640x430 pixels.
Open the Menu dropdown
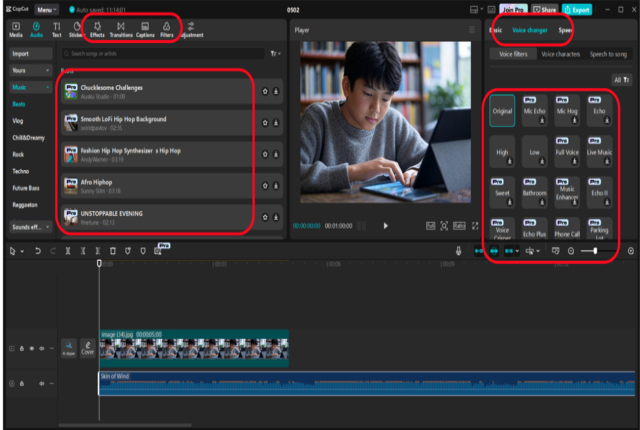coord(46,9)
